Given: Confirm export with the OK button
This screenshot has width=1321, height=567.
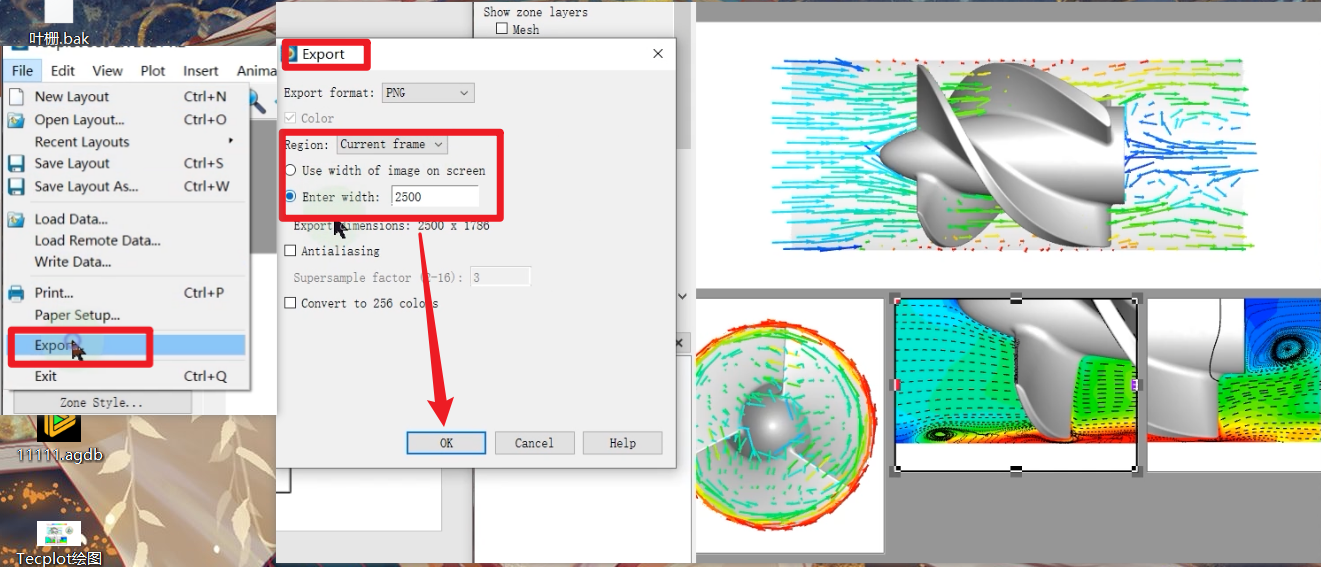Looking at the screenshot, I should [446, 443].
